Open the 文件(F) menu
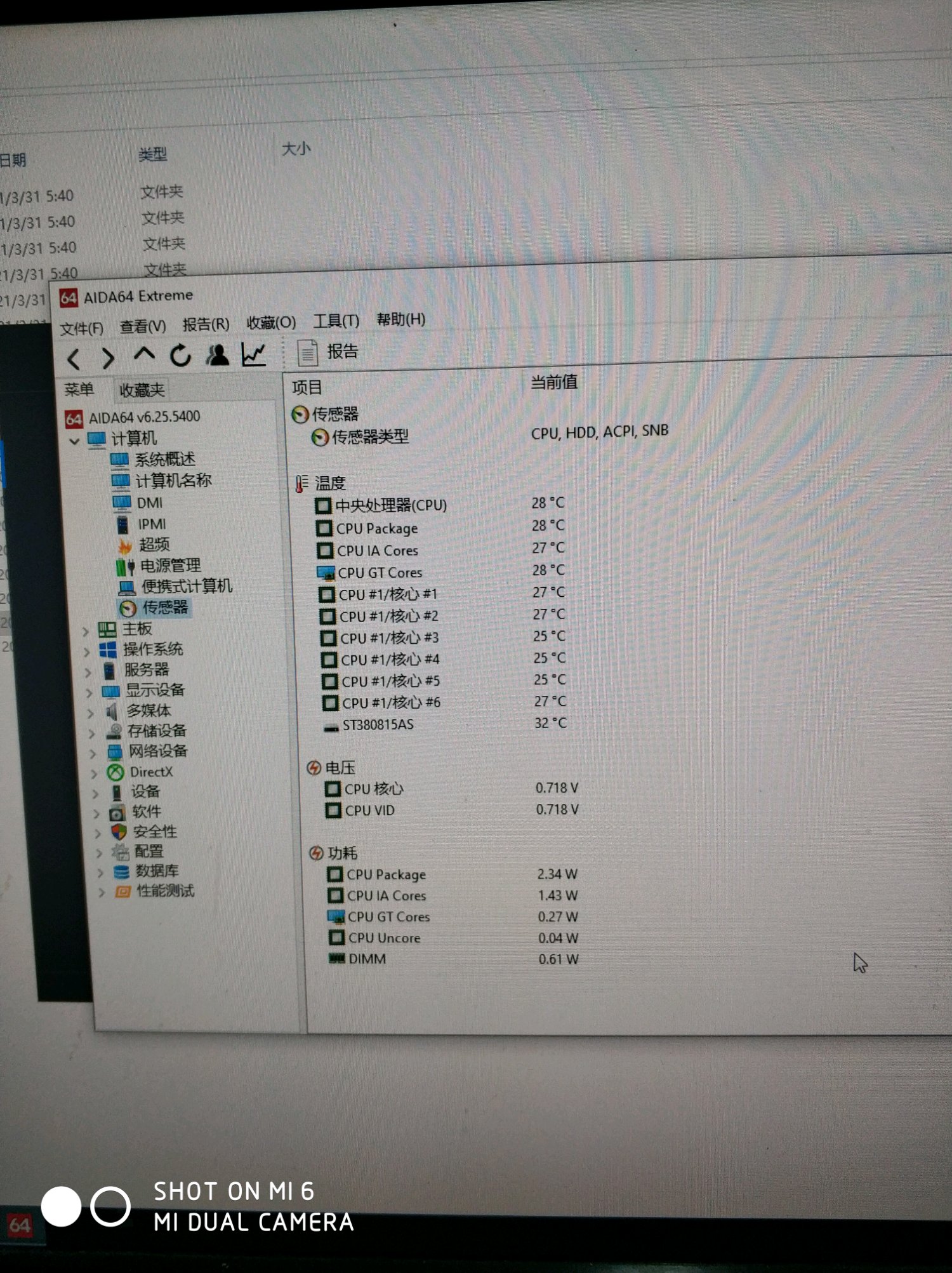The image size is (952, 1273). [x=82, y=328]
